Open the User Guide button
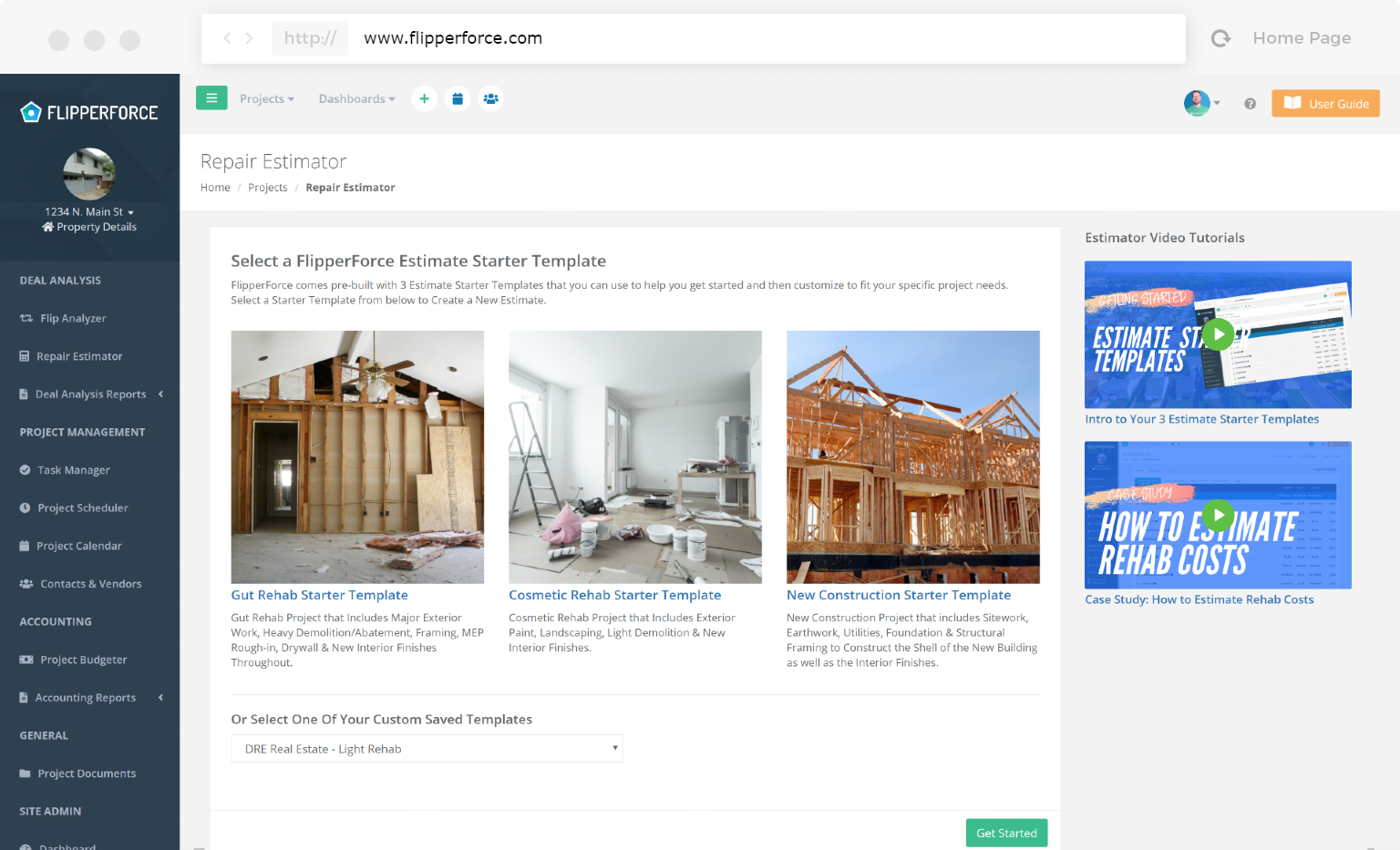This screenshot has width=1400, height=850. [x=1326, y=103]
